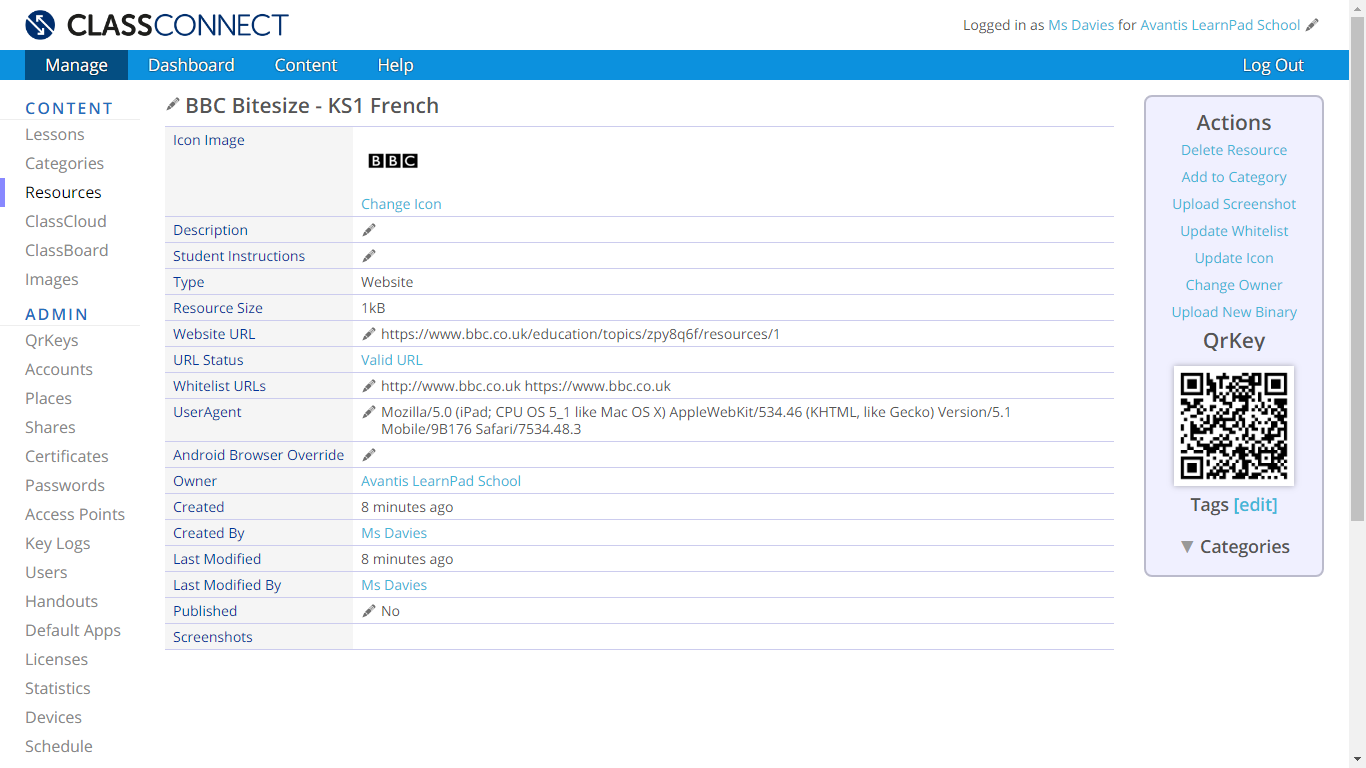Open the Manage tab
The width and height of the screenshot is (1366, 768).
click(76, 65)
